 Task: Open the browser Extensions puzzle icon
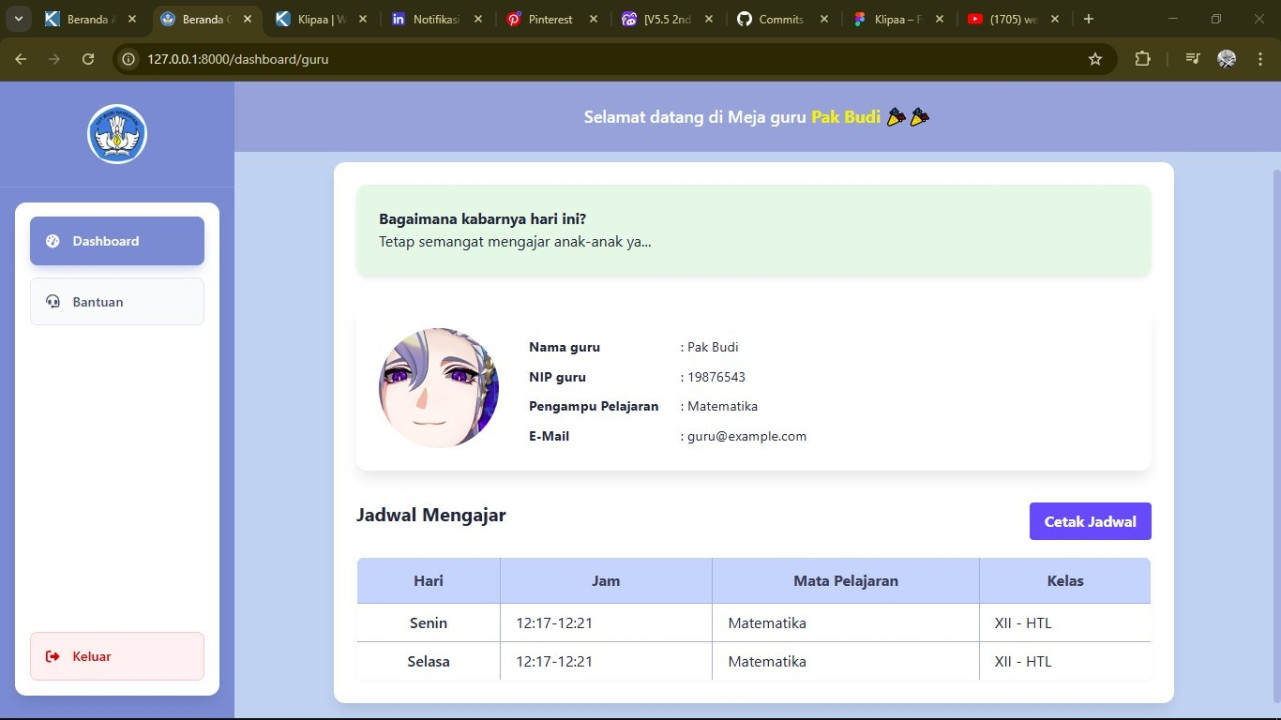(x=1142, y=59)
